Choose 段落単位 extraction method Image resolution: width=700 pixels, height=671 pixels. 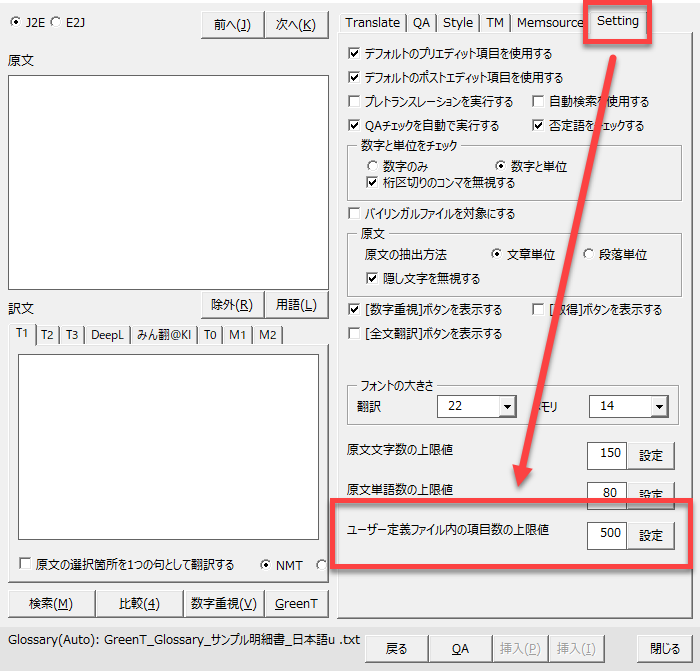click(x=589, y=255)
